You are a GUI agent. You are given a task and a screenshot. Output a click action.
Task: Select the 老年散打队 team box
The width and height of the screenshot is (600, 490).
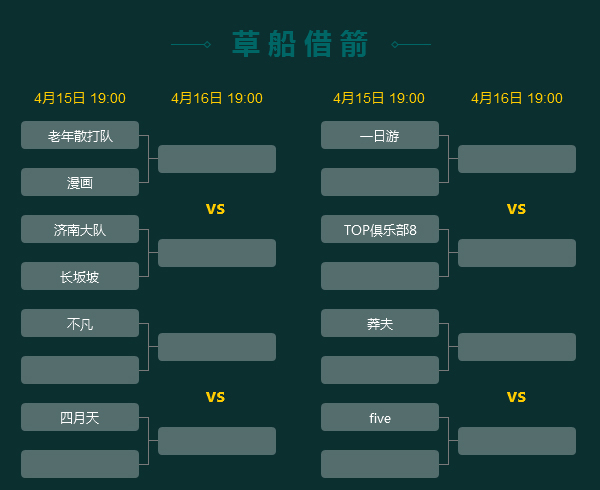pos(80,135)
